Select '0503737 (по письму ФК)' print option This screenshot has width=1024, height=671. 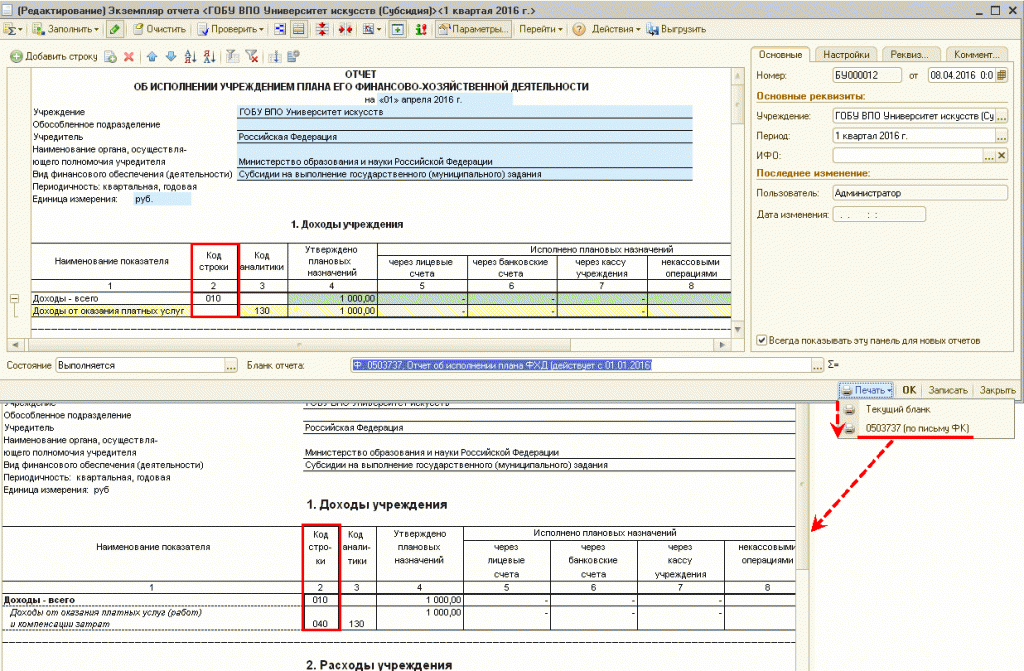[915, 429]
